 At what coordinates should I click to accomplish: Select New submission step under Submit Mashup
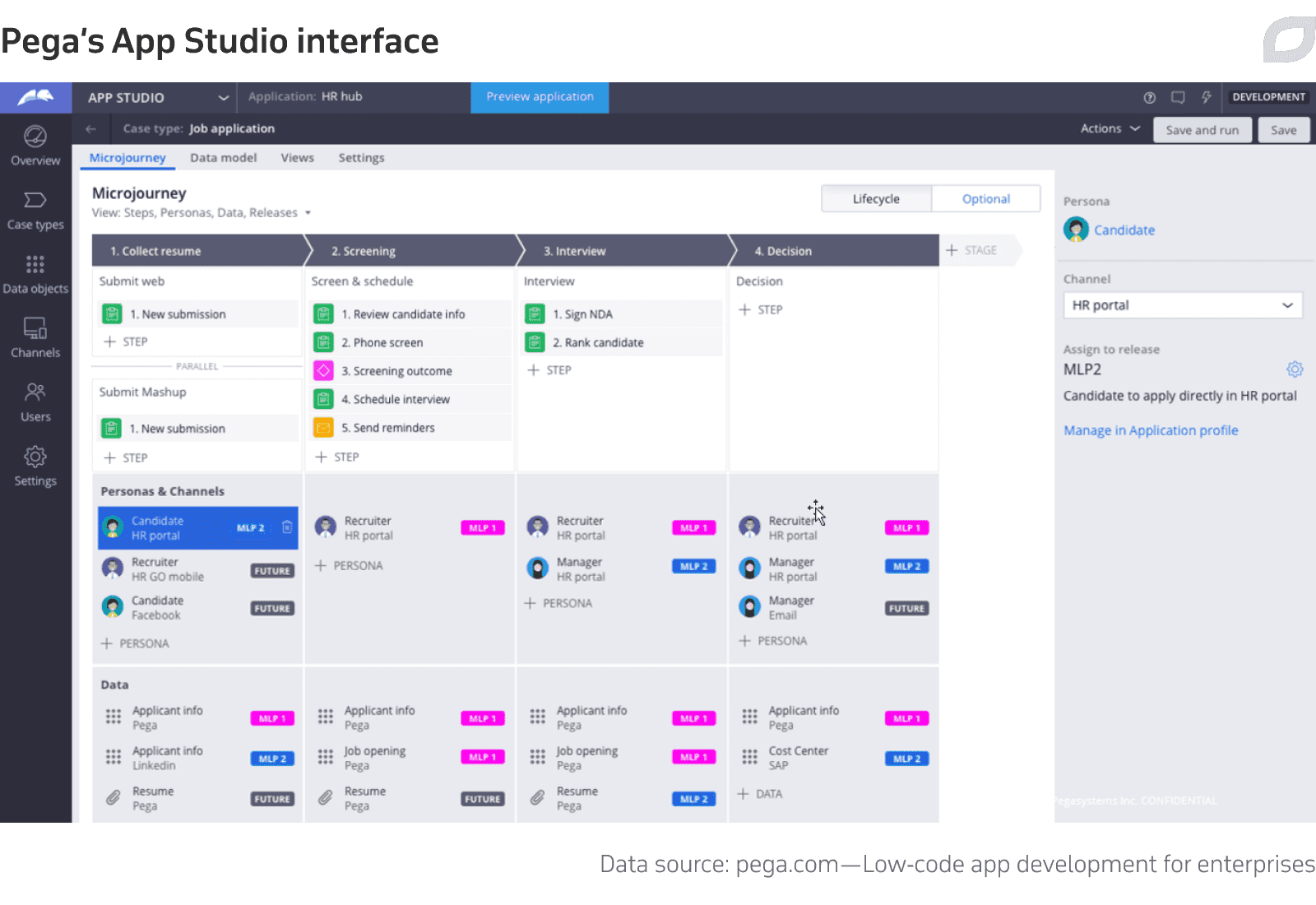coord(197,428)
